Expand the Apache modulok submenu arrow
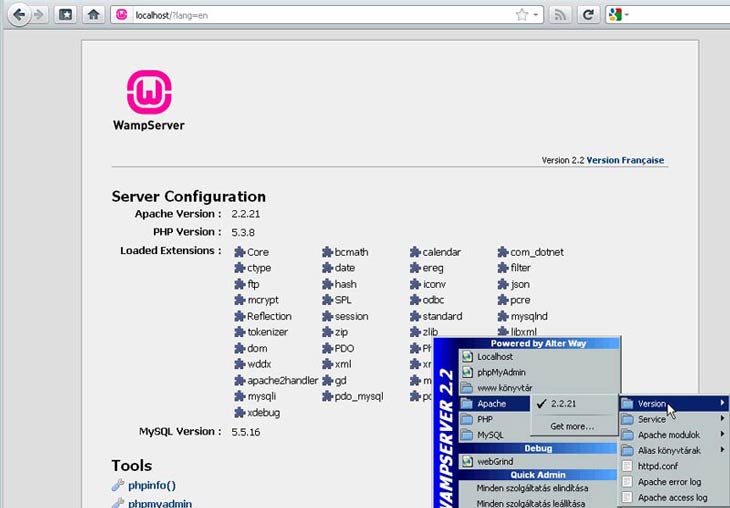This screenshot has width=730, height=508. [722, 434]
